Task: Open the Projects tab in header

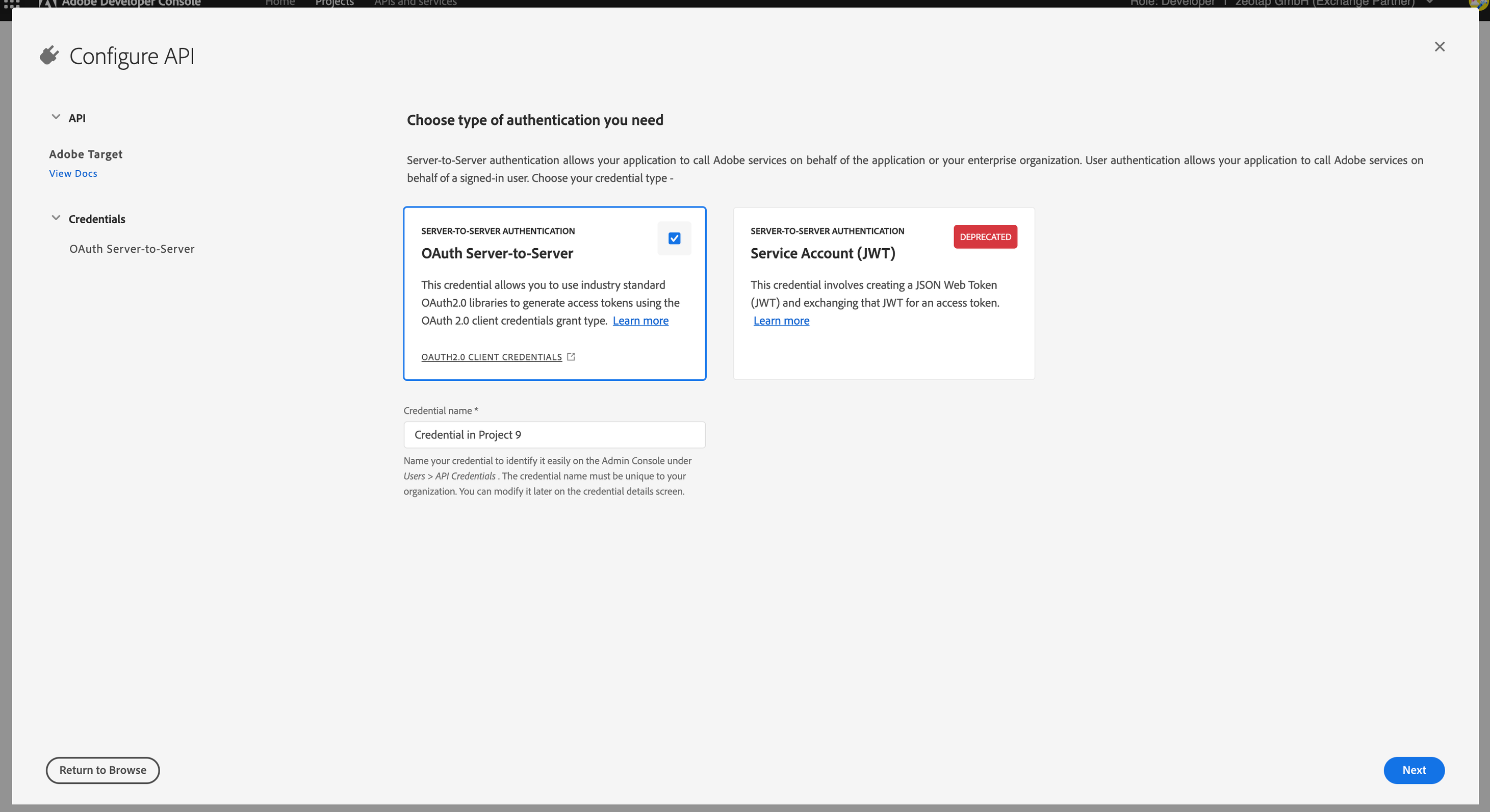Action: 335,3
